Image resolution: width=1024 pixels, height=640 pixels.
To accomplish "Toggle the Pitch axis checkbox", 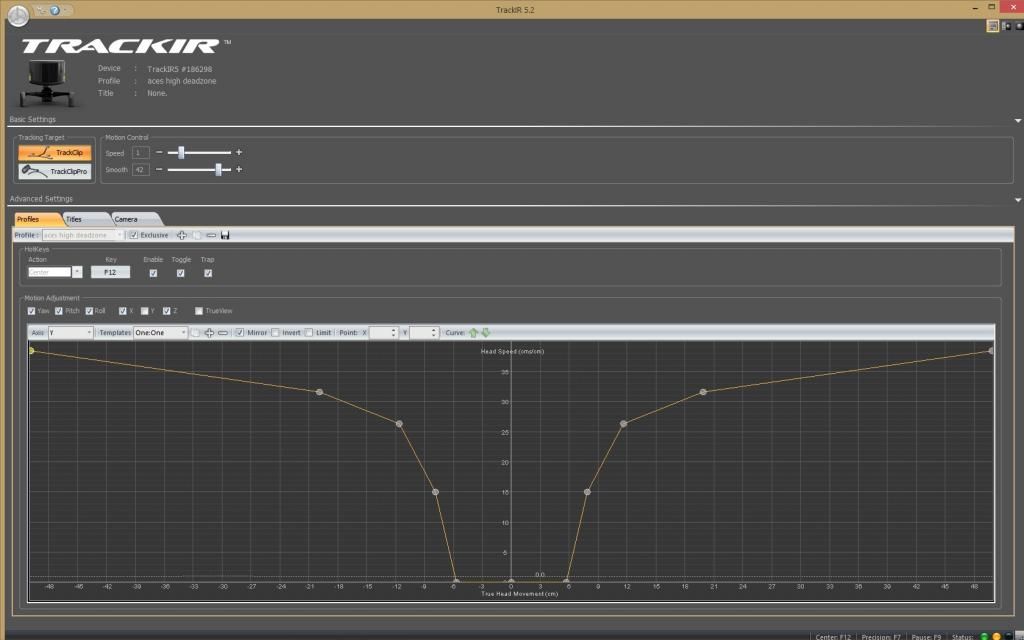I will click(x=59, y=311).
